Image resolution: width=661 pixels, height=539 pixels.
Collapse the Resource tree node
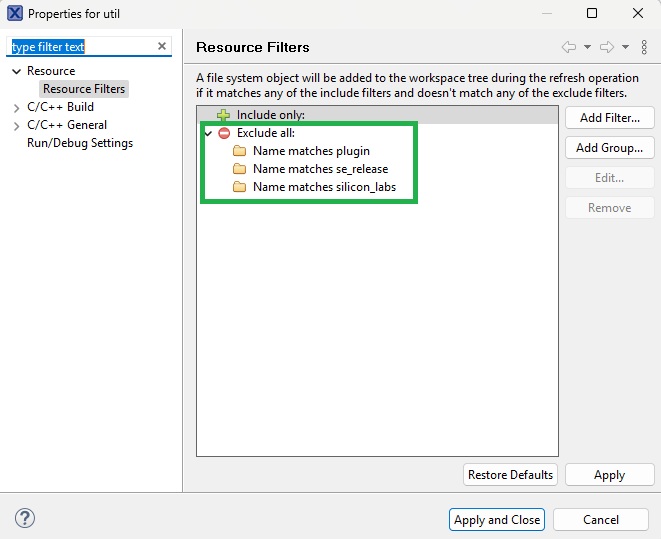click(x=16, y=71)
